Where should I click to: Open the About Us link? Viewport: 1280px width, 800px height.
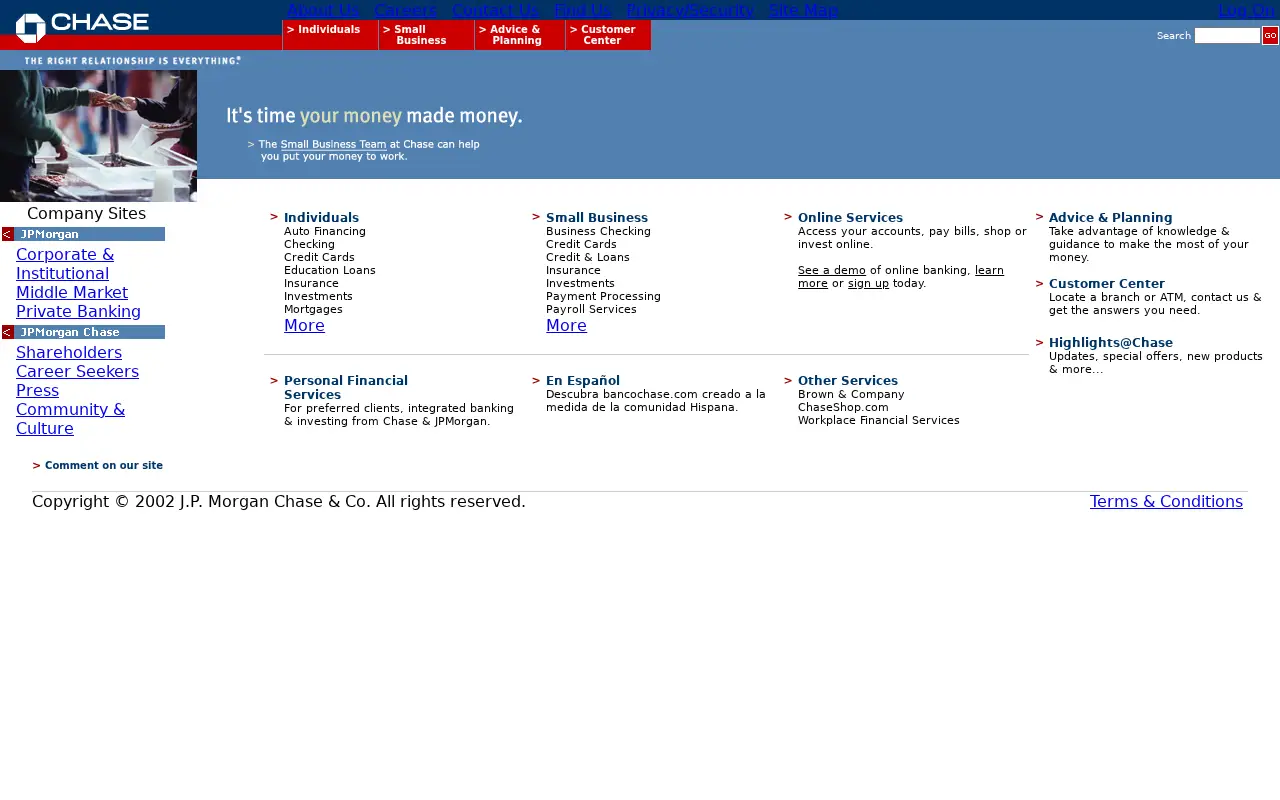pyautogui.click(x=323, y=10)
